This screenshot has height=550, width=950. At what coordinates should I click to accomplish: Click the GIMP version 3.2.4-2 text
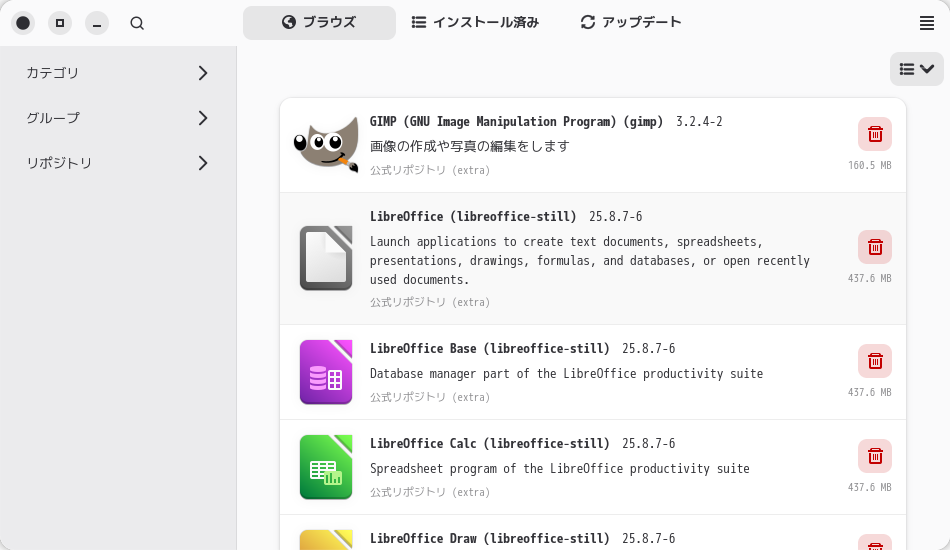pos(699,122)
